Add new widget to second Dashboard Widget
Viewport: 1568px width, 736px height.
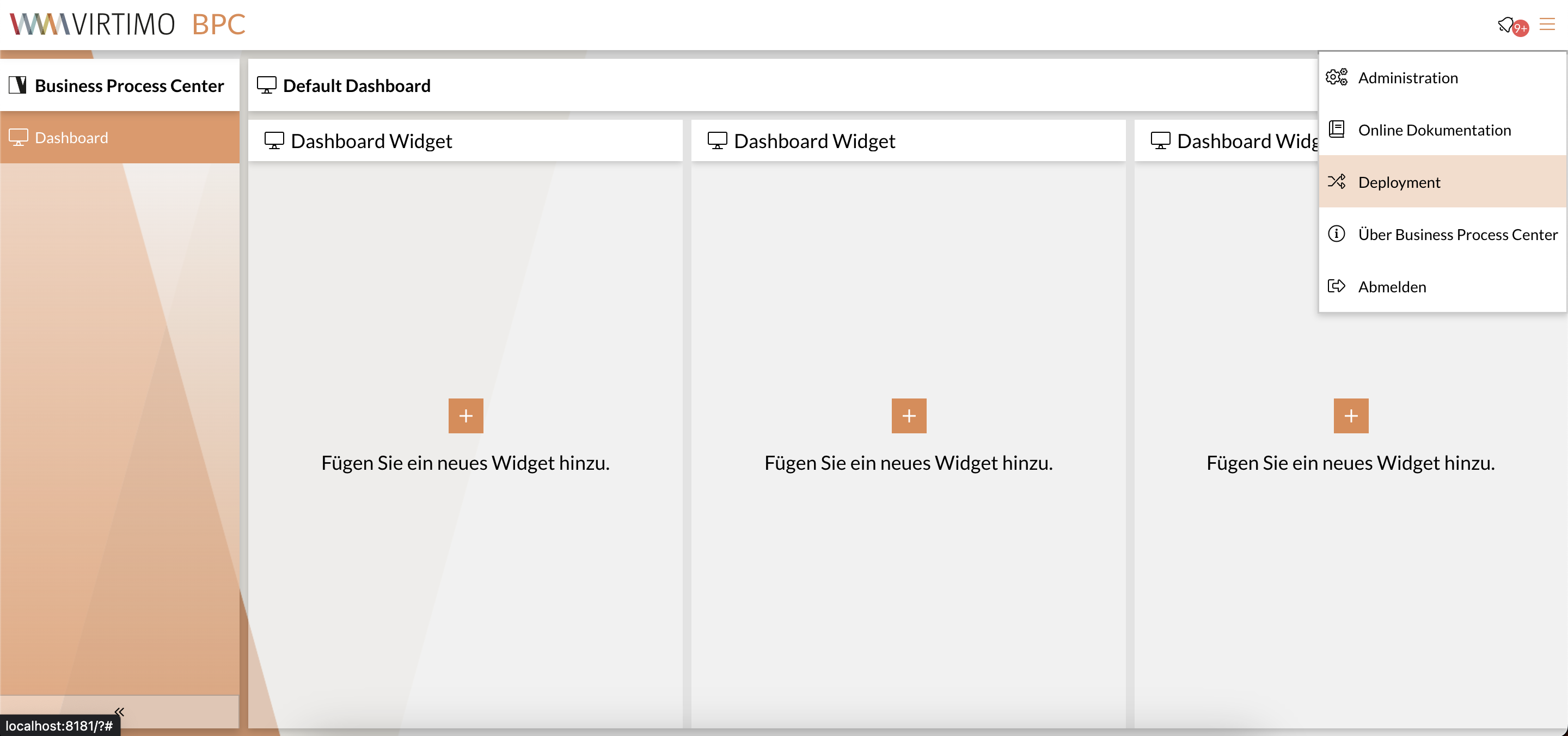coord(909,416)
